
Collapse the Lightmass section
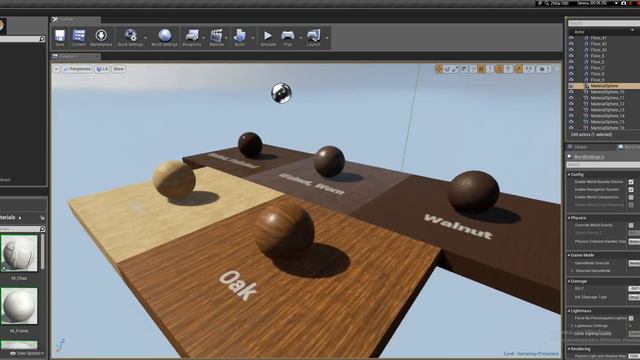[569, 311]
